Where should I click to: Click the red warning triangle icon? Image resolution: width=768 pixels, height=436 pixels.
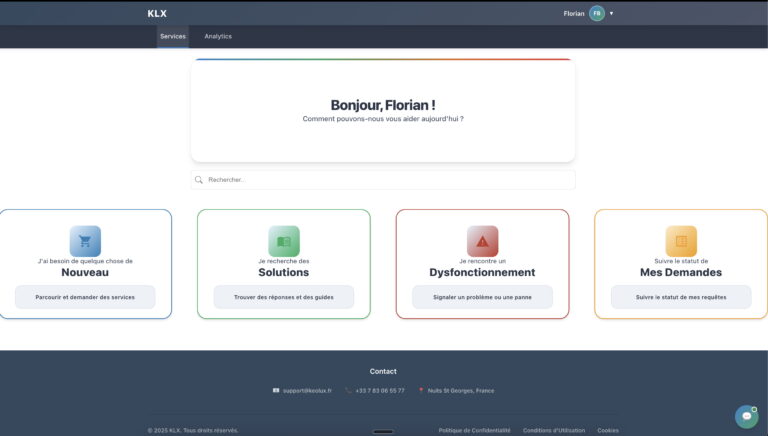point(482,241)
